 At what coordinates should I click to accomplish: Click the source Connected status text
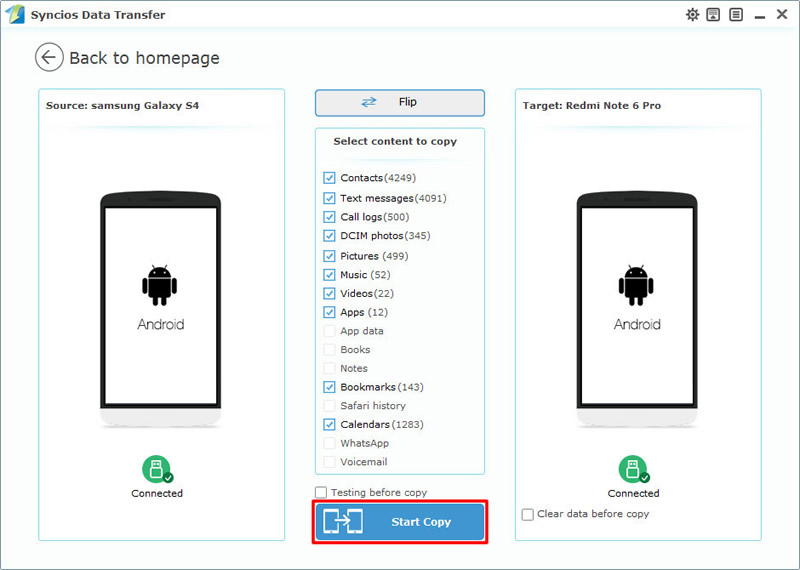tap(157, 493)
